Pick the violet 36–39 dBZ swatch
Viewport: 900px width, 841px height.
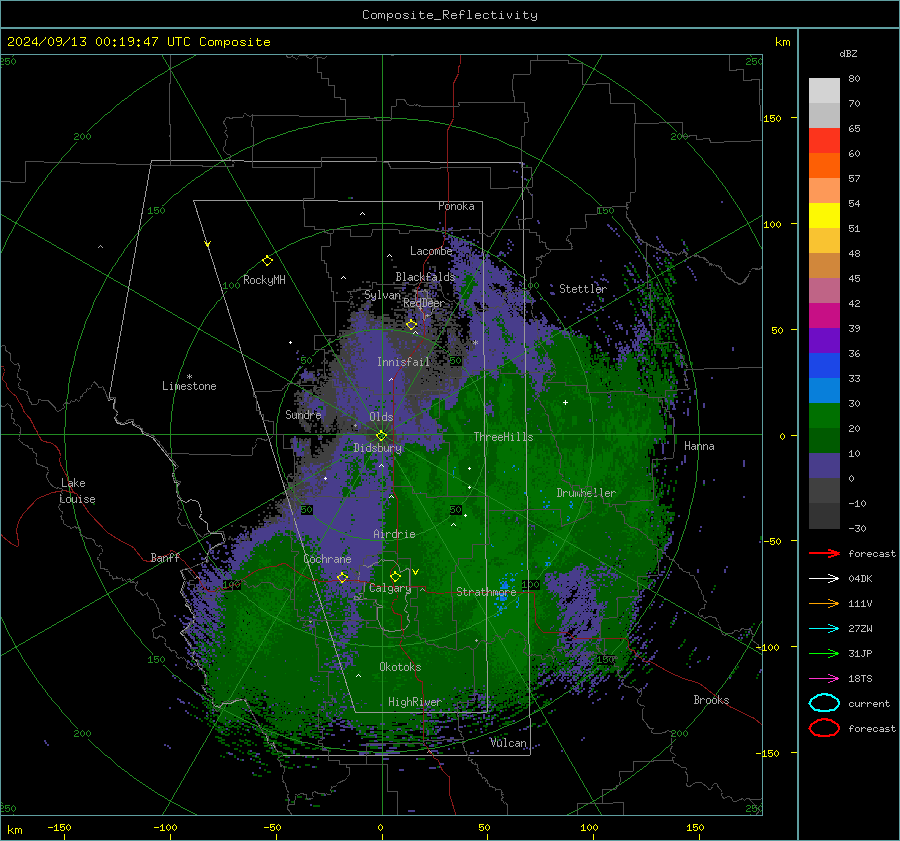pos(824,341)
